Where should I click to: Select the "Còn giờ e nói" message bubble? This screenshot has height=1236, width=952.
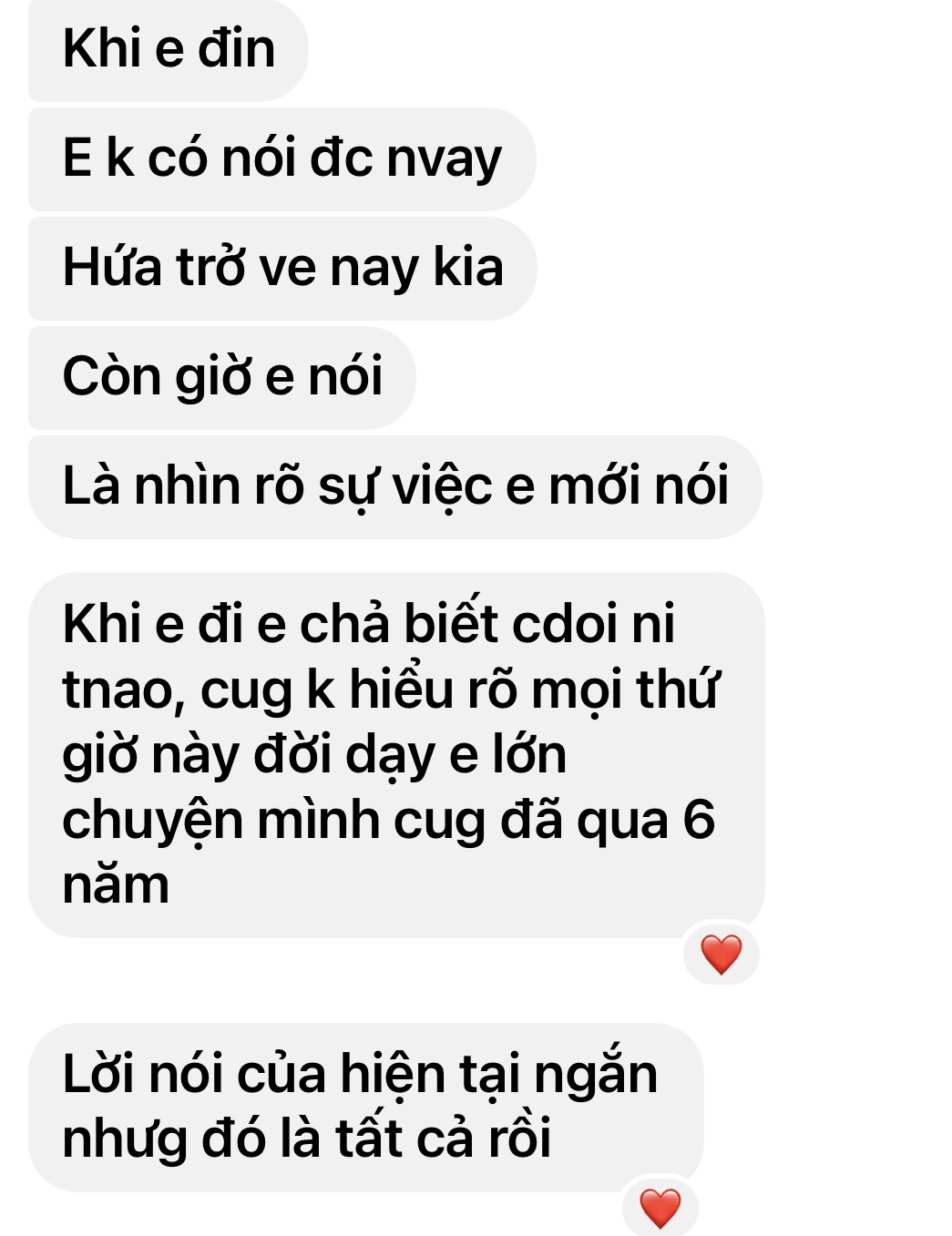point(222,378)
